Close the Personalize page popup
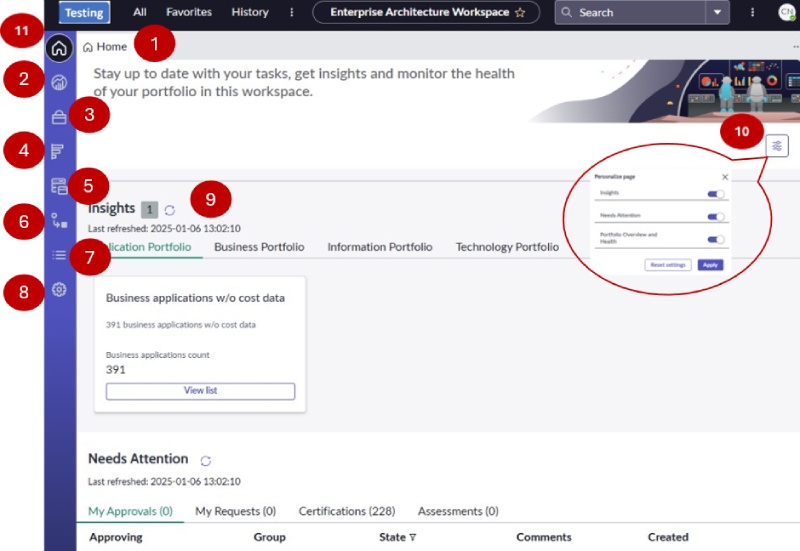The image size is (800, 551). (725, 177)
